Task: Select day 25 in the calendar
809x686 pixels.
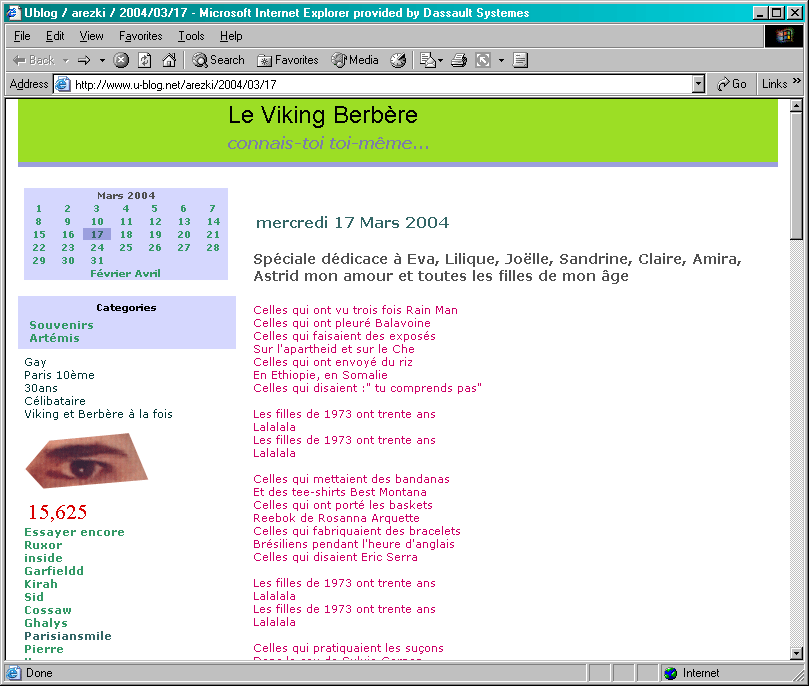Action: [126, 247]
